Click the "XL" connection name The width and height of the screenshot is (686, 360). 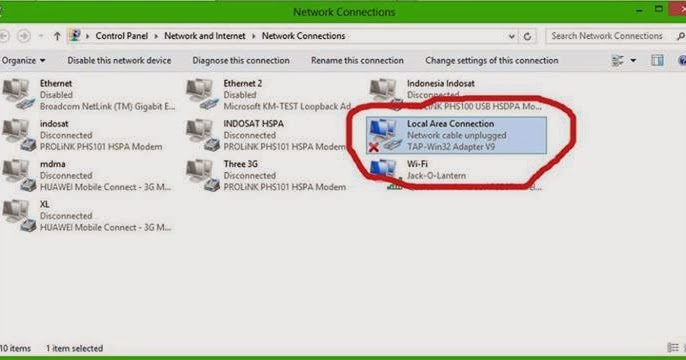(45, 204)
